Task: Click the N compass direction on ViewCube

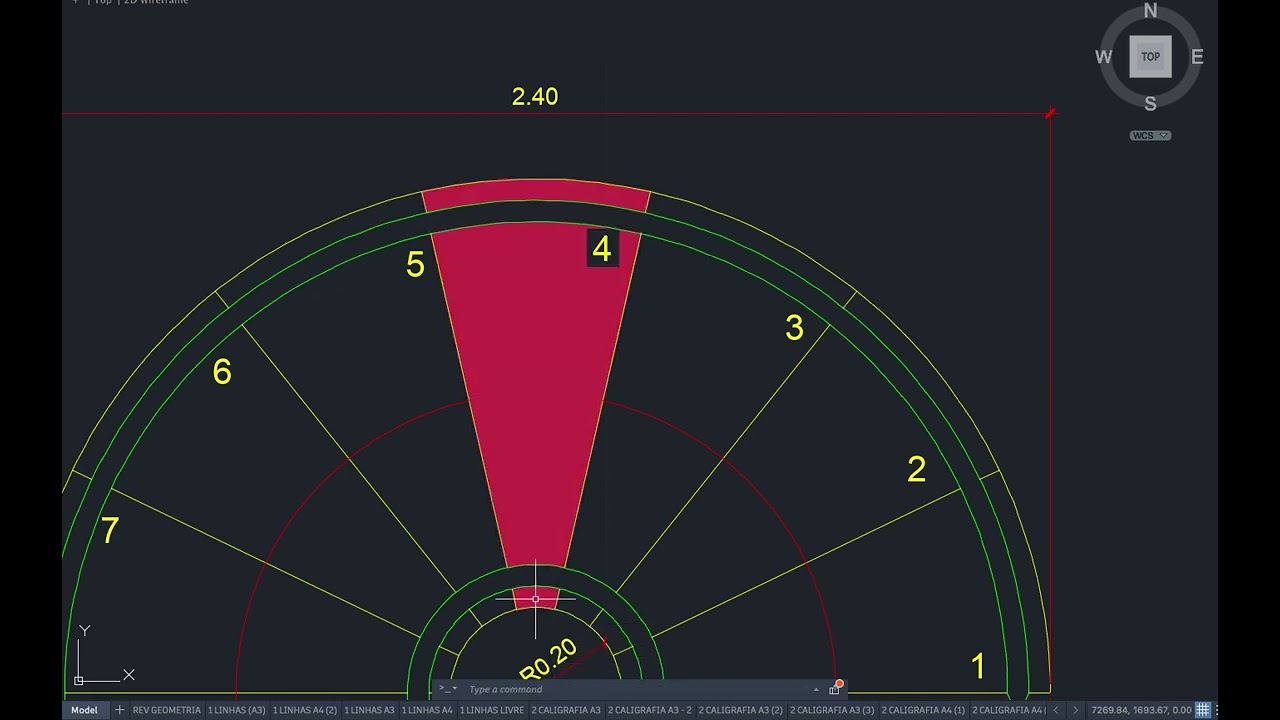Action: (x=1150, y=11)
